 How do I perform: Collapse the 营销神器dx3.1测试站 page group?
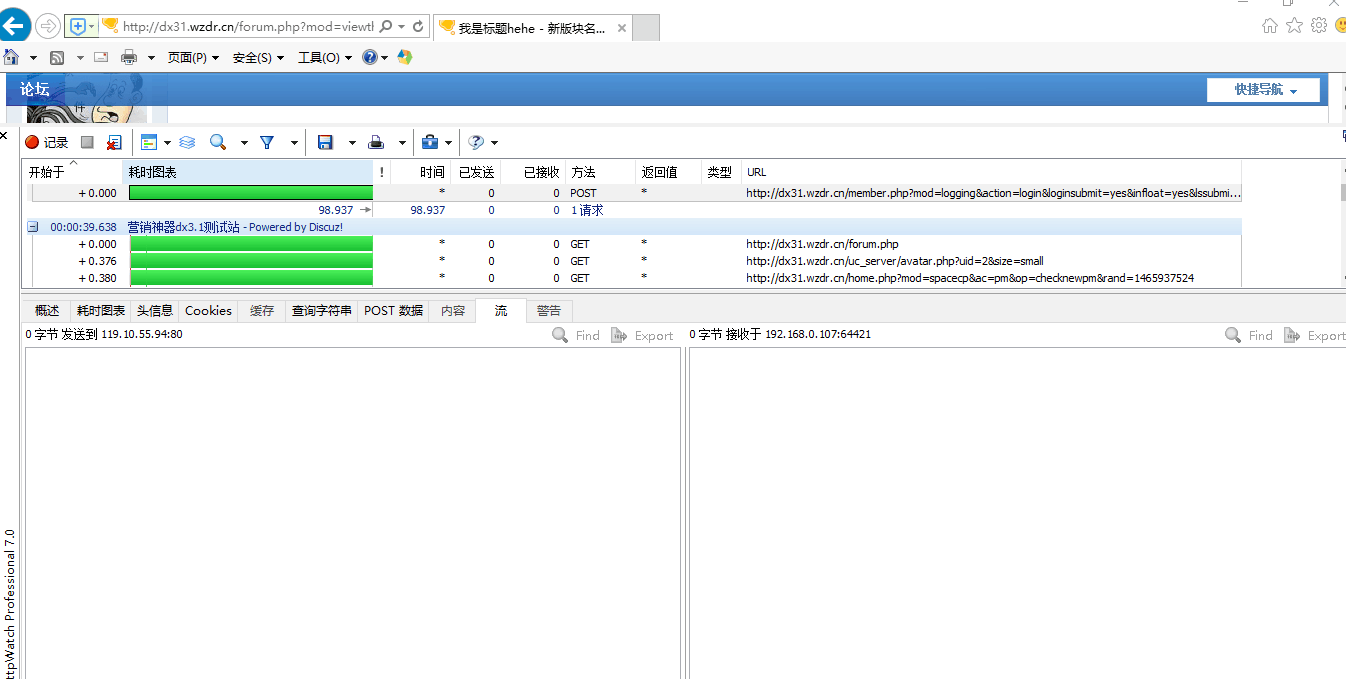33,227
